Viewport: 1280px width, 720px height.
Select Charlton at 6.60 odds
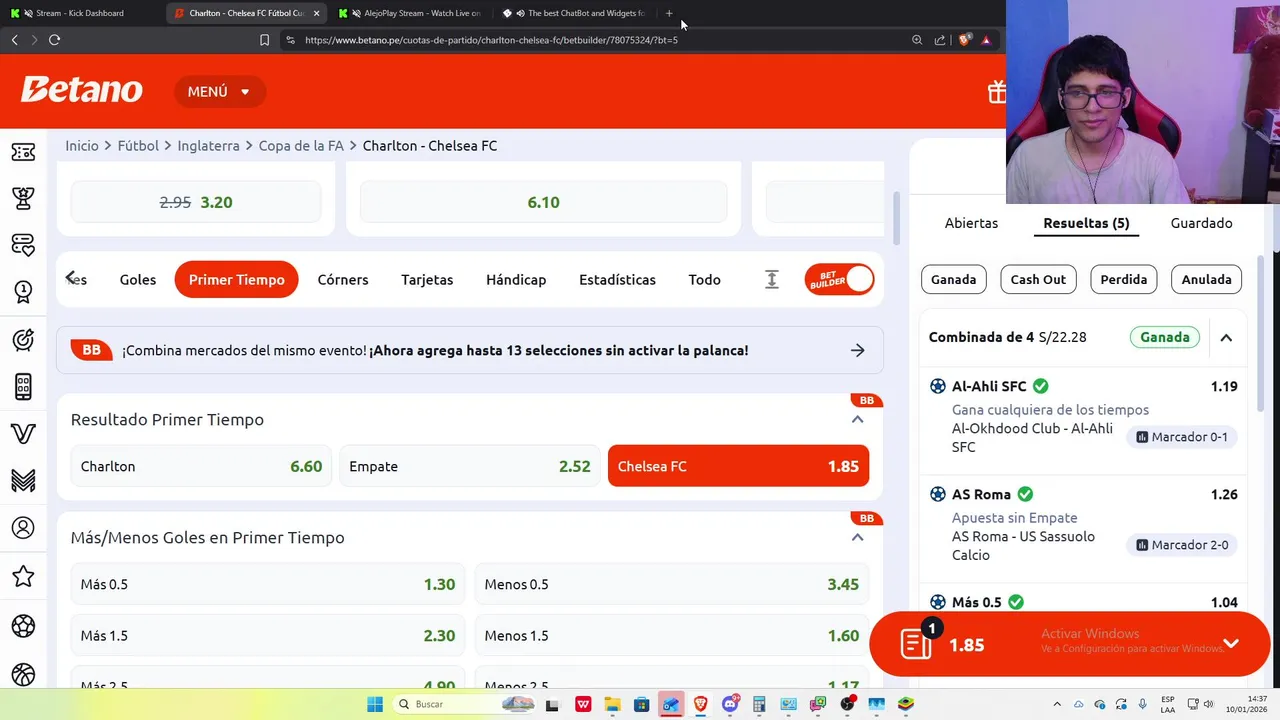[x=201, y=467]
